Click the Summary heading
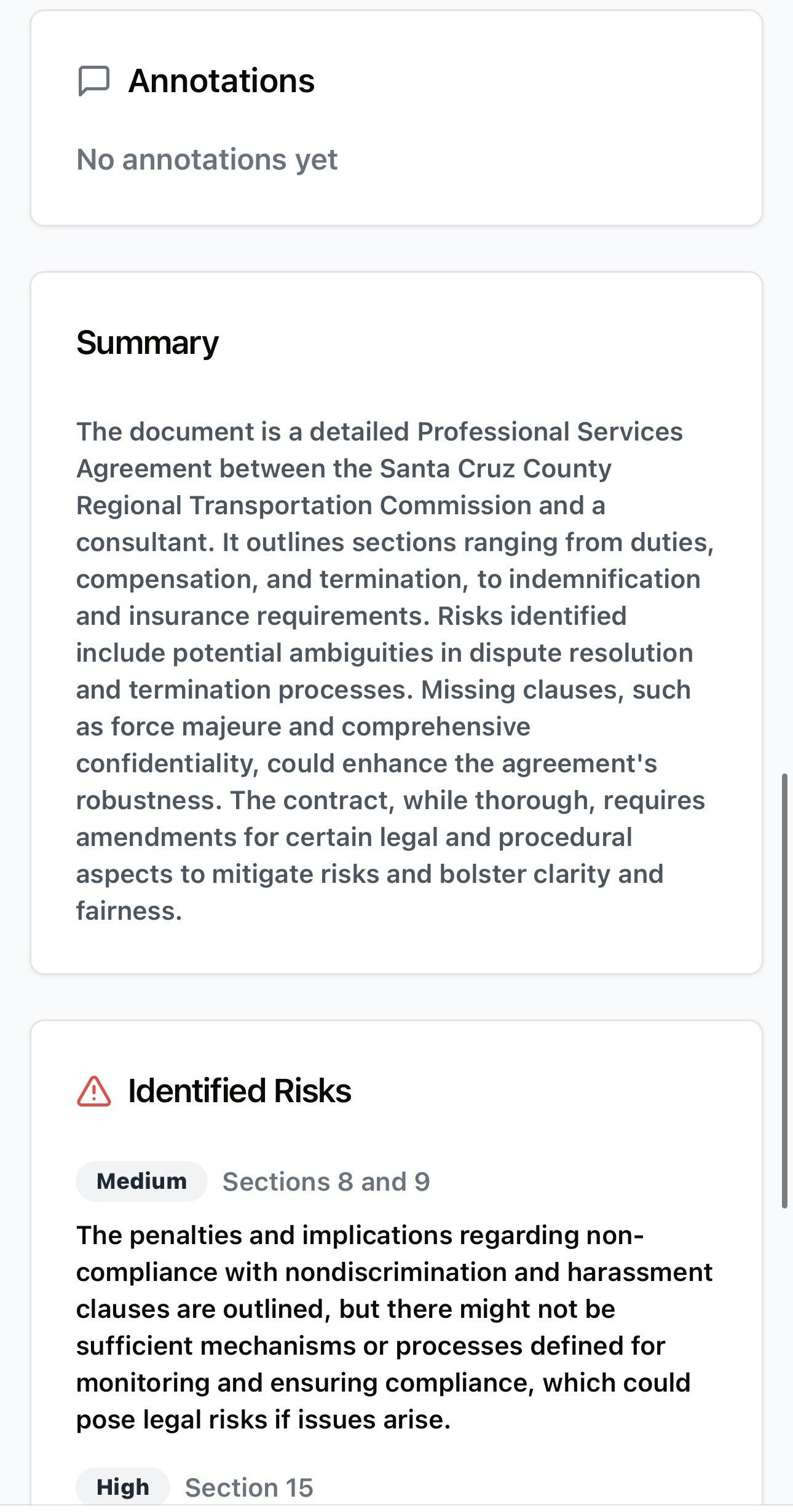The width and height of the screenshot is (793, 1512). coord(147,343)
